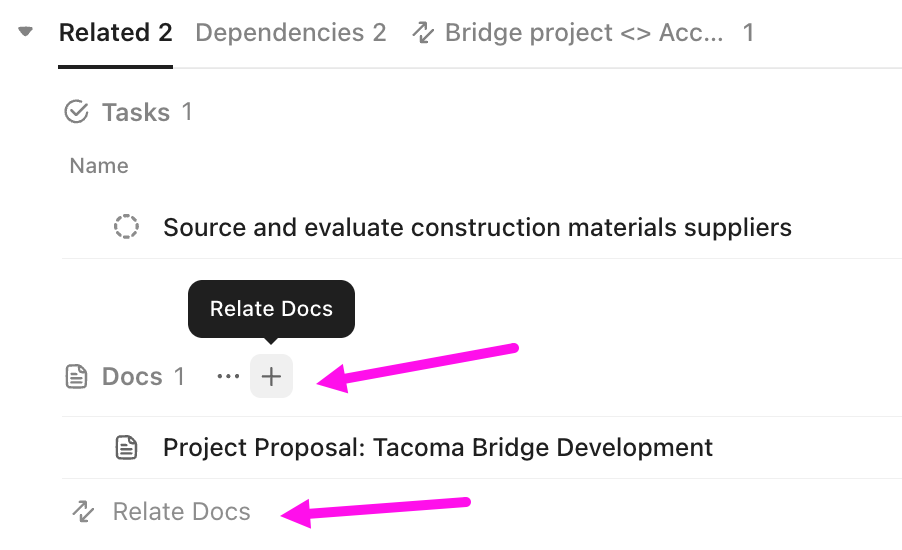Open the three-dot options next to Docs
The width and height of the screenshot is (902, 550).
[x=228, y=377]
